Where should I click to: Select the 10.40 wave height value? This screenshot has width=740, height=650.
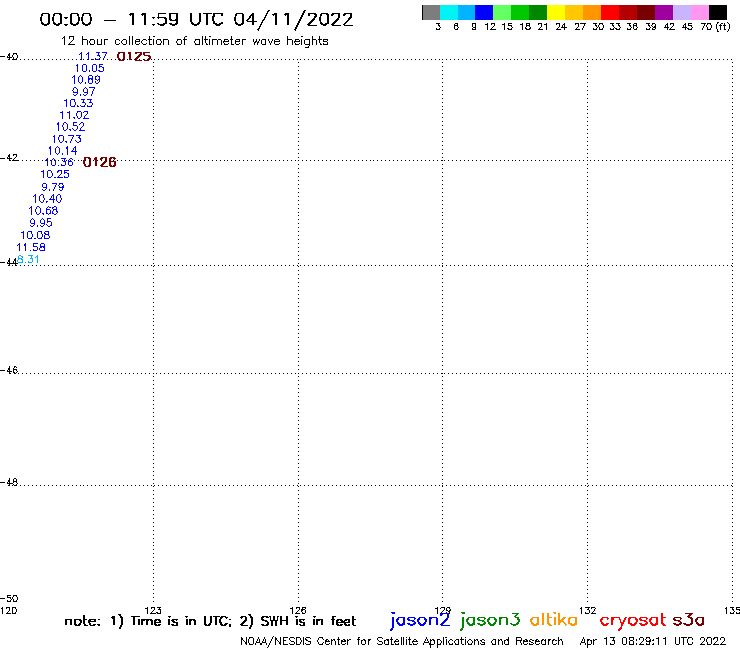point(47,199)
